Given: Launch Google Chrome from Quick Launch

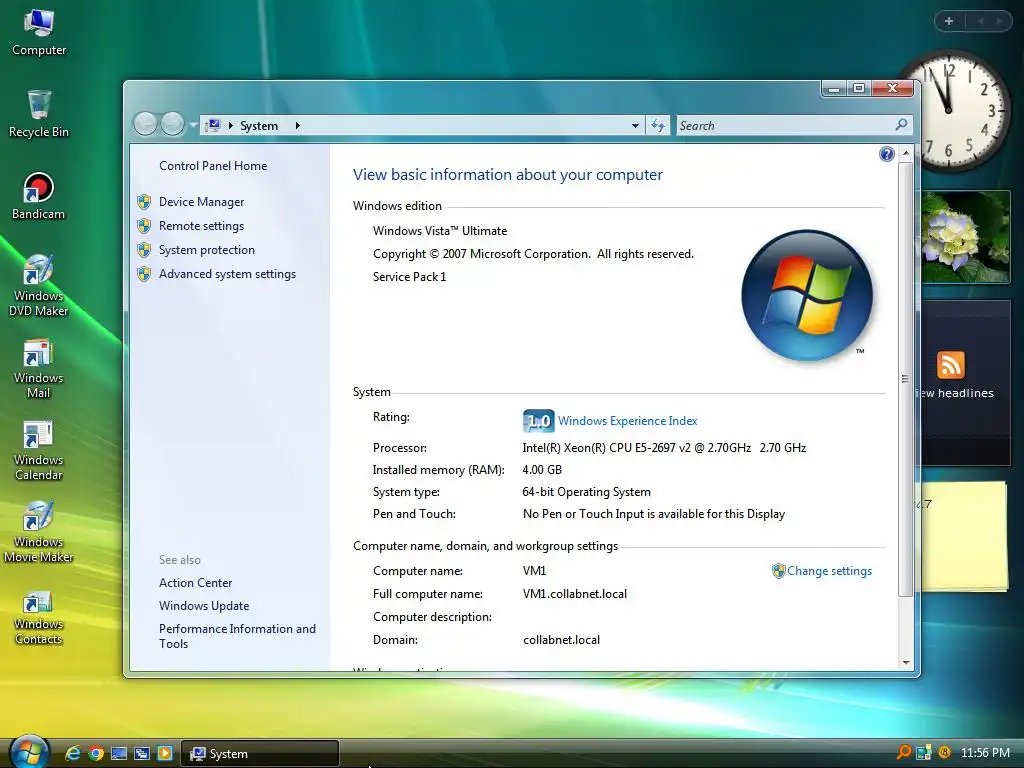Looking at the screenshot, I should coord(96,753).
